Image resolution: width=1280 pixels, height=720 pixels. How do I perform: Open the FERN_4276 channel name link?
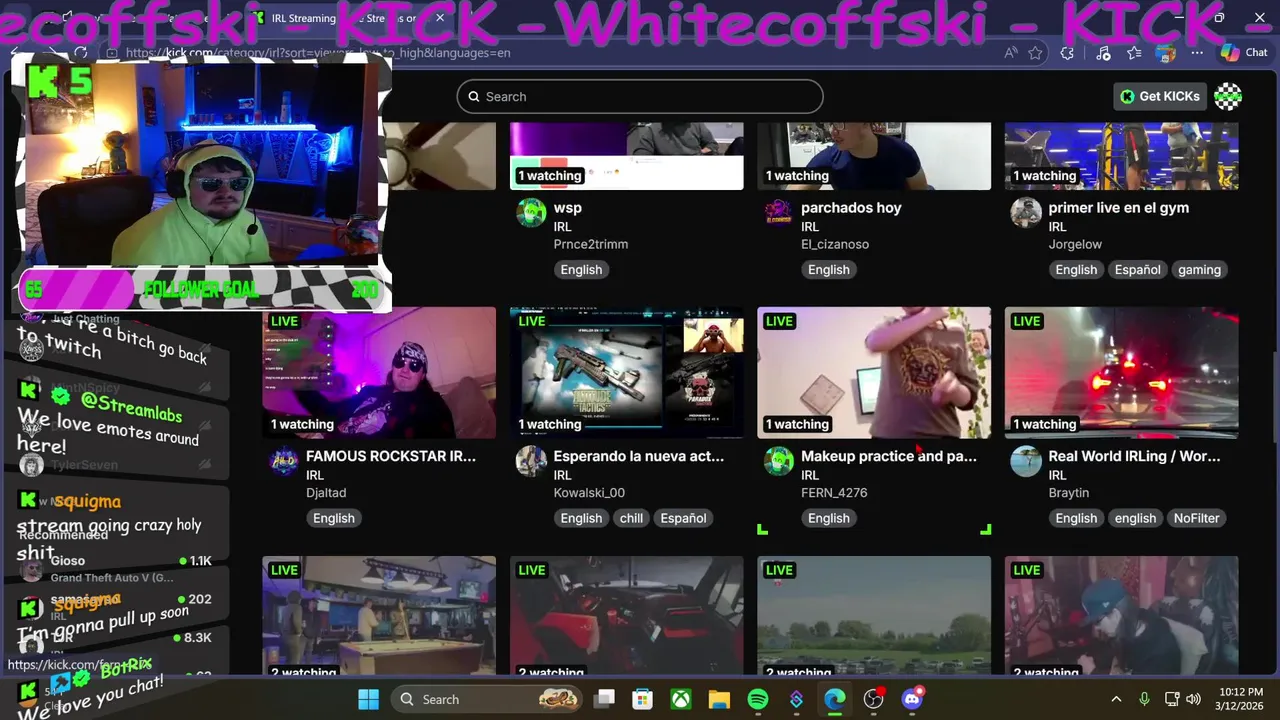(834, 493)
